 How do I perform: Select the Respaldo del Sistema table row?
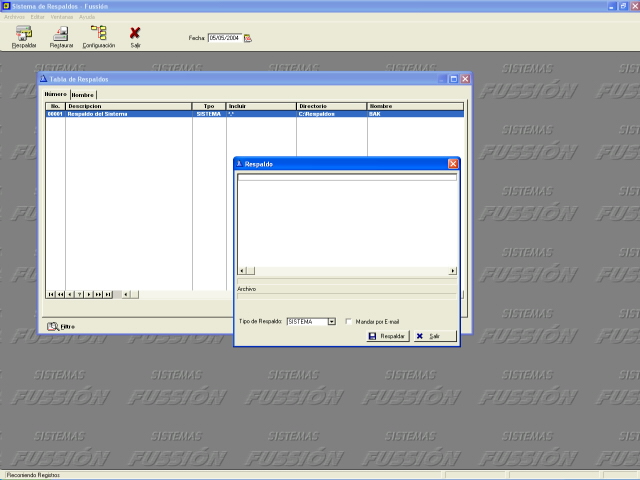[x=128, y=114]
